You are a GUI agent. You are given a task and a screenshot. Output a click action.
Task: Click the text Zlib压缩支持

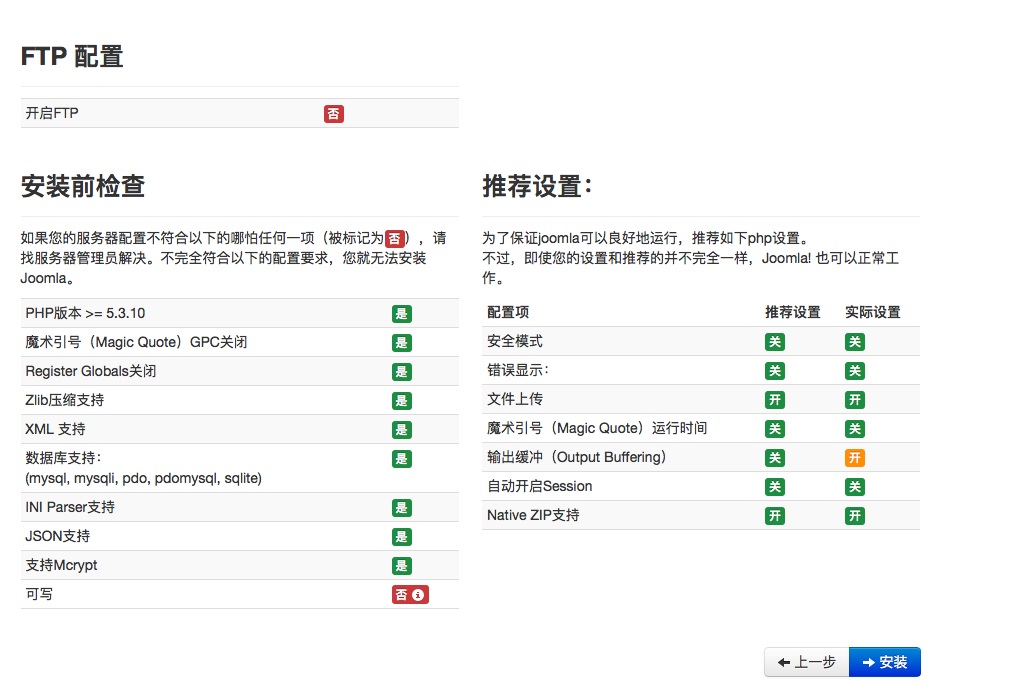(65, 401)
